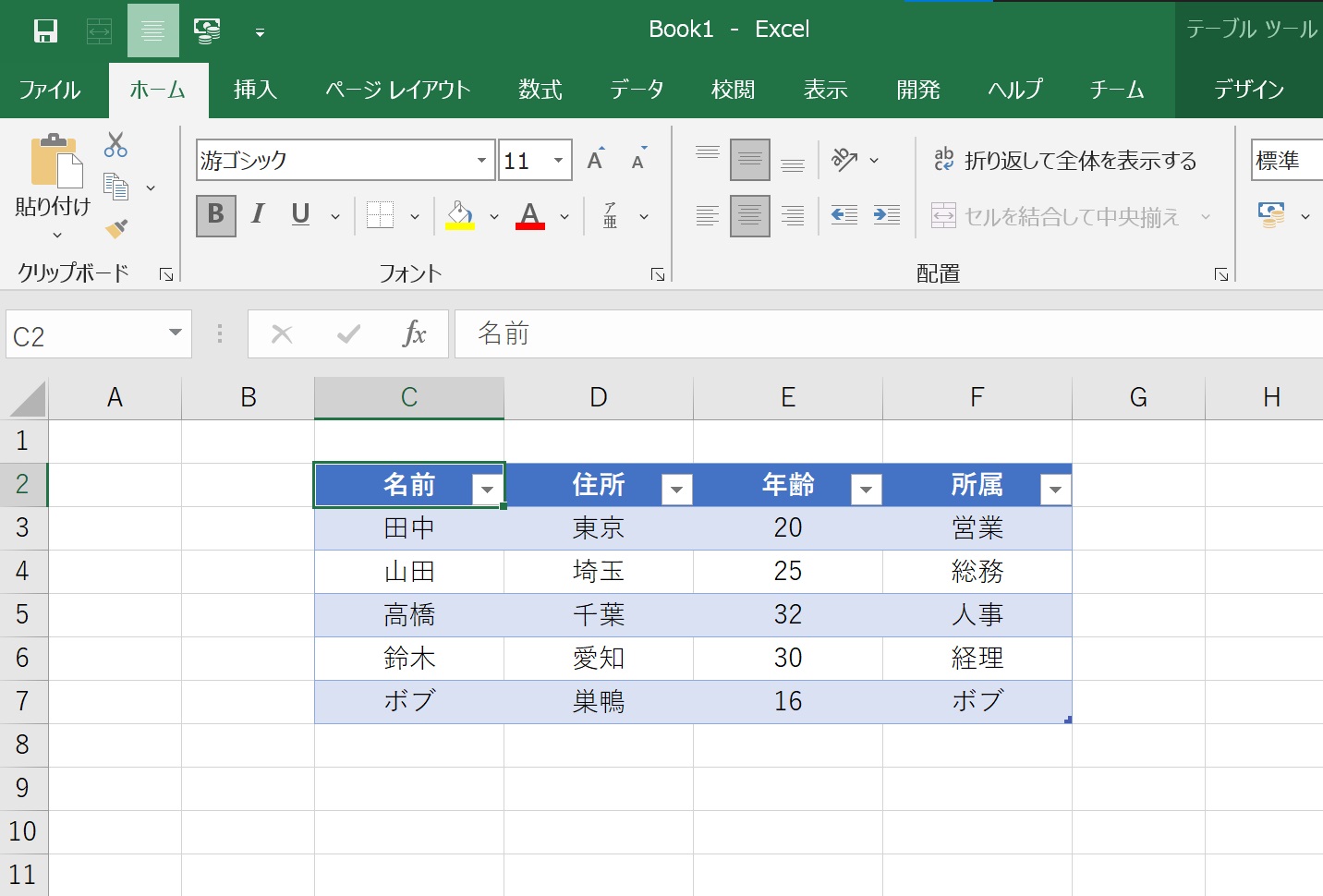Select the cell containing 高橋
Screen dimensions: 1323x896
click(409, 615)
